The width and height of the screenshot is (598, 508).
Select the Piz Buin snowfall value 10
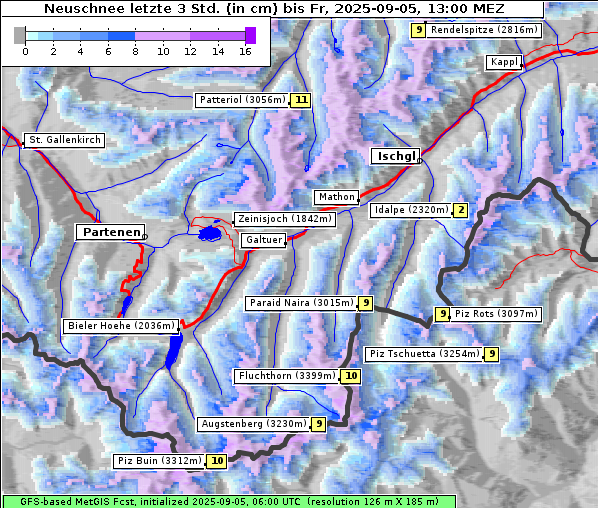(x=217, y=461)
